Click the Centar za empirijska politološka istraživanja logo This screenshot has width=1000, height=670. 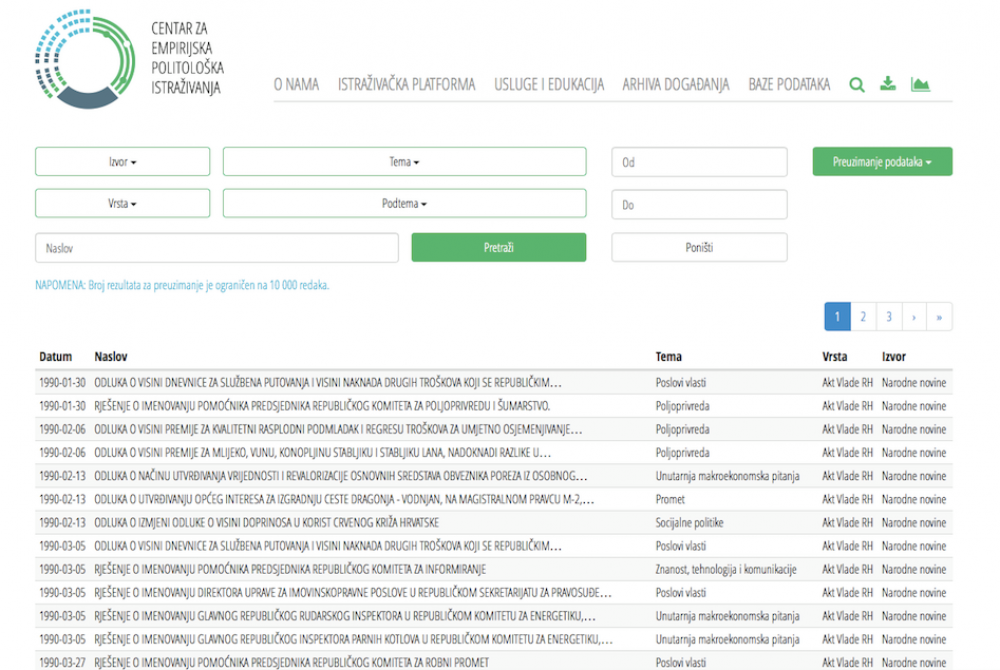click(x=129, y=59)
